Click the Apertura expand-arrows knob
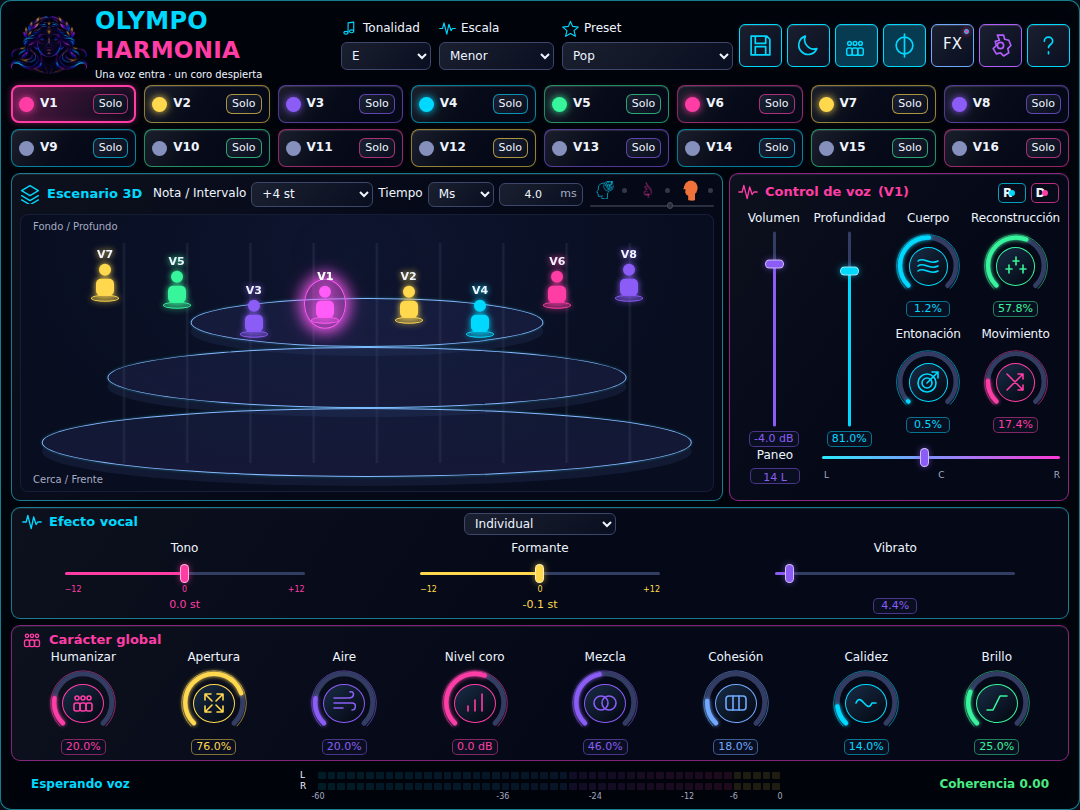This screenshot has width=1080, height=810. pos(214,703)
